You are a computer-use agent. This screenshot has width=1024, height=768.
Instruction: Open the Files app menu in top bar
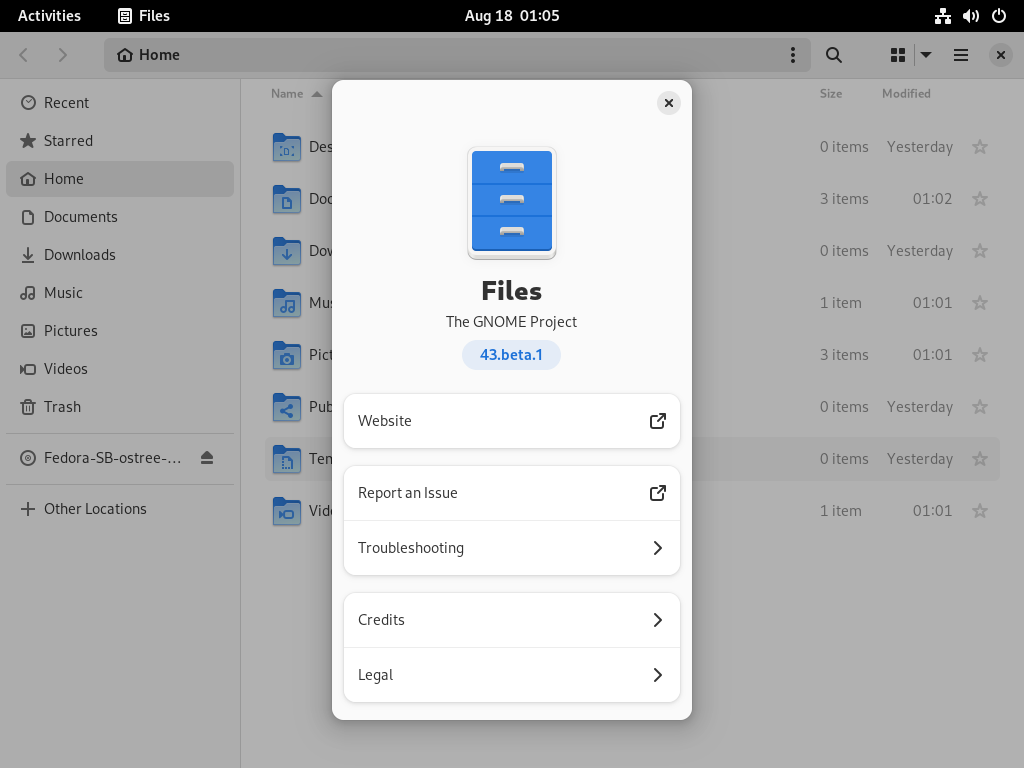pyautogui.click(x=144, y=16)
